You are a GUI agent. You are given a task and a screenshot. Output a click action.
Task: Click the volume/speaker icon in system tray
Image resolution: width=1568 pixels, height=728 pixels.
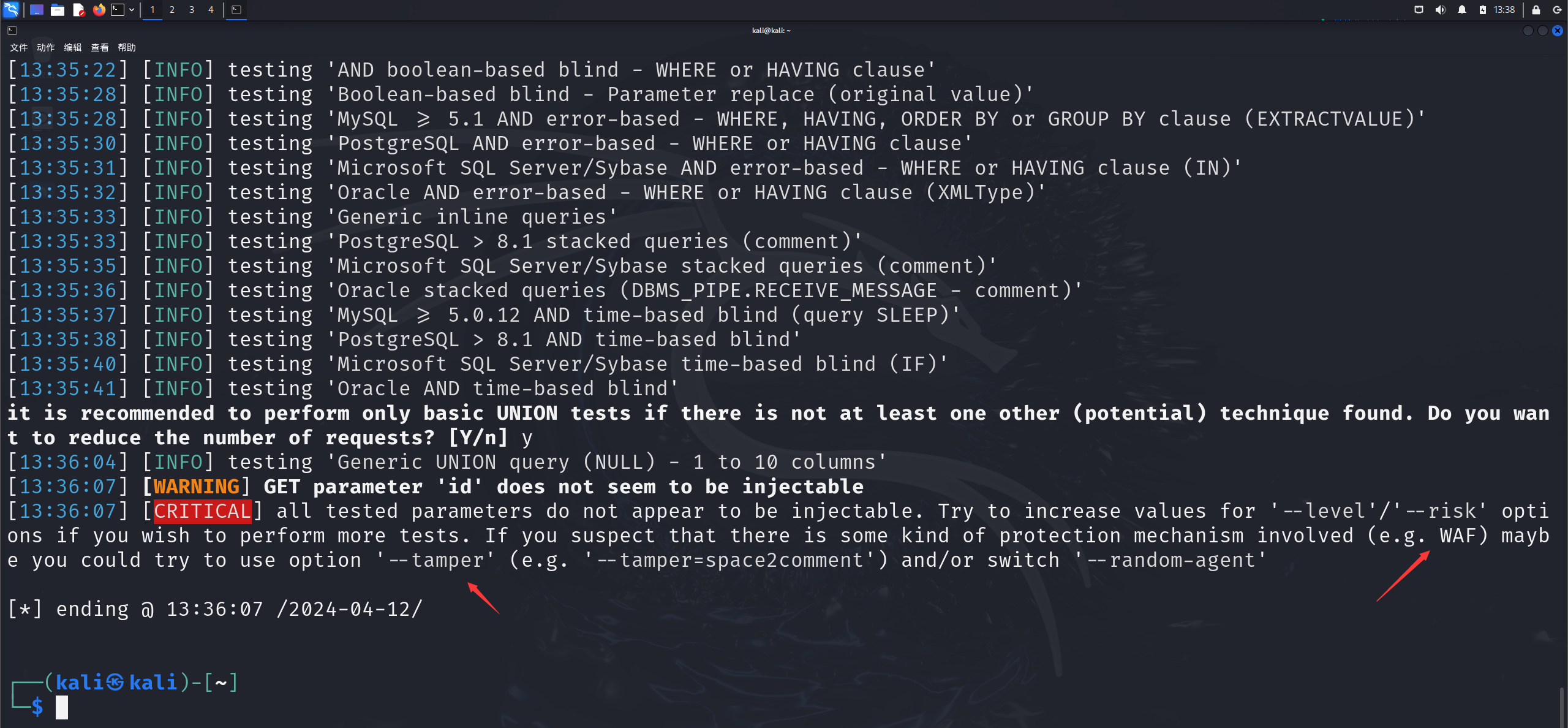[x=1440, y=10]
